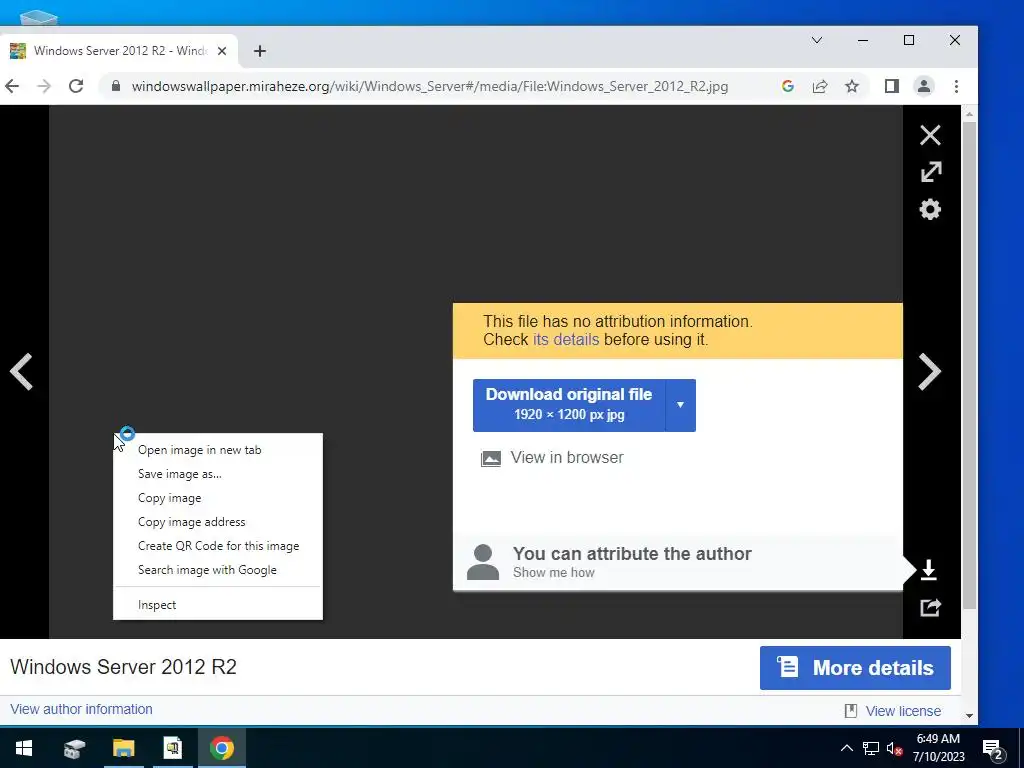Screen dimensions: 1024x768
Task: Click the More details button
Action: 855,668
